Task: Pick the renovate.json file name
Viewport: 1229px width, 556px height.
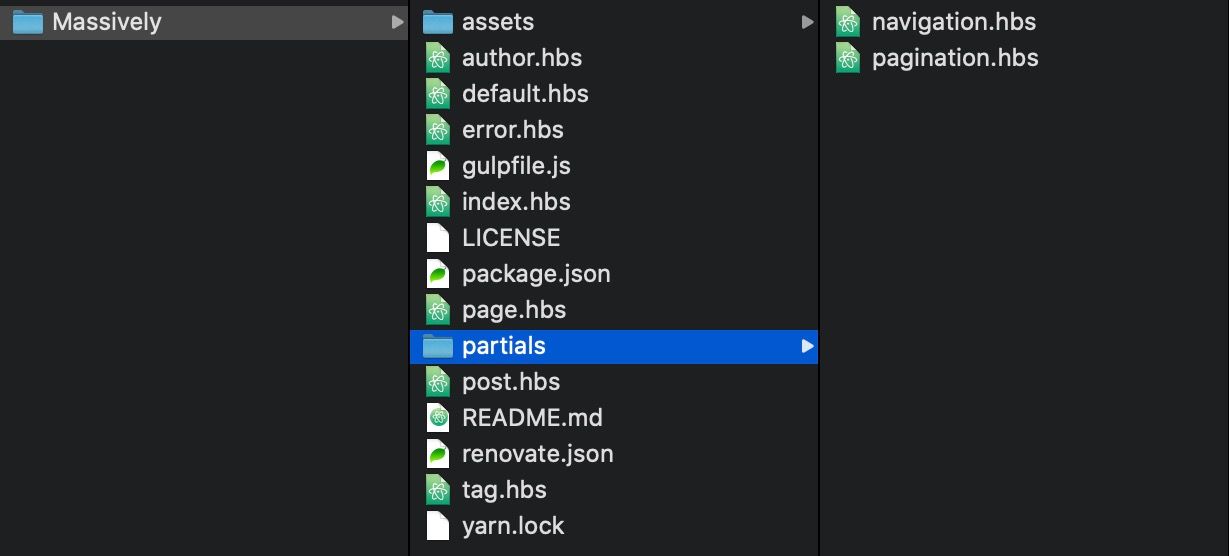Action: 537,454
